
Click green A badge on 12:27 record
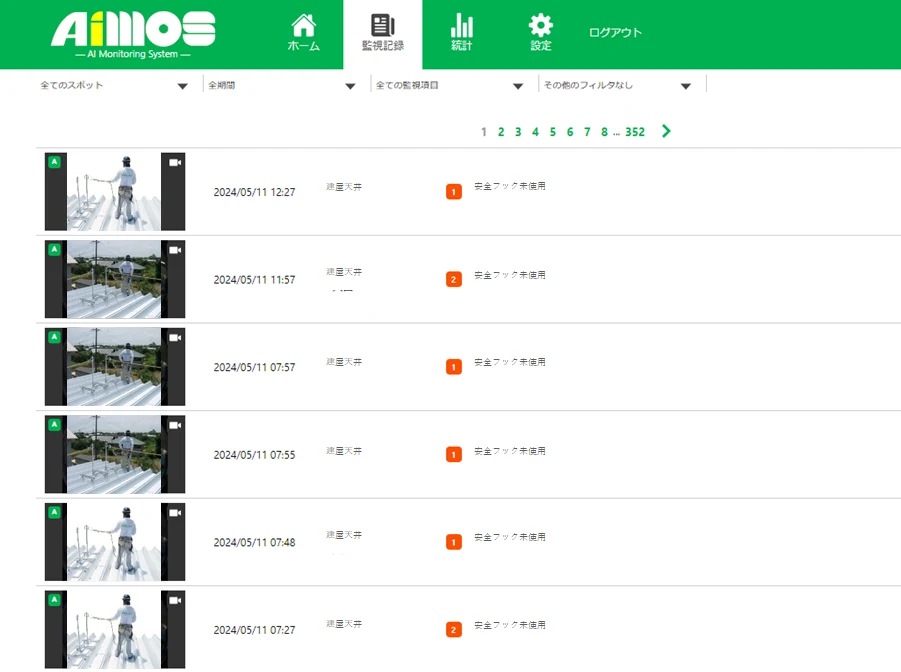coord(55,162)
